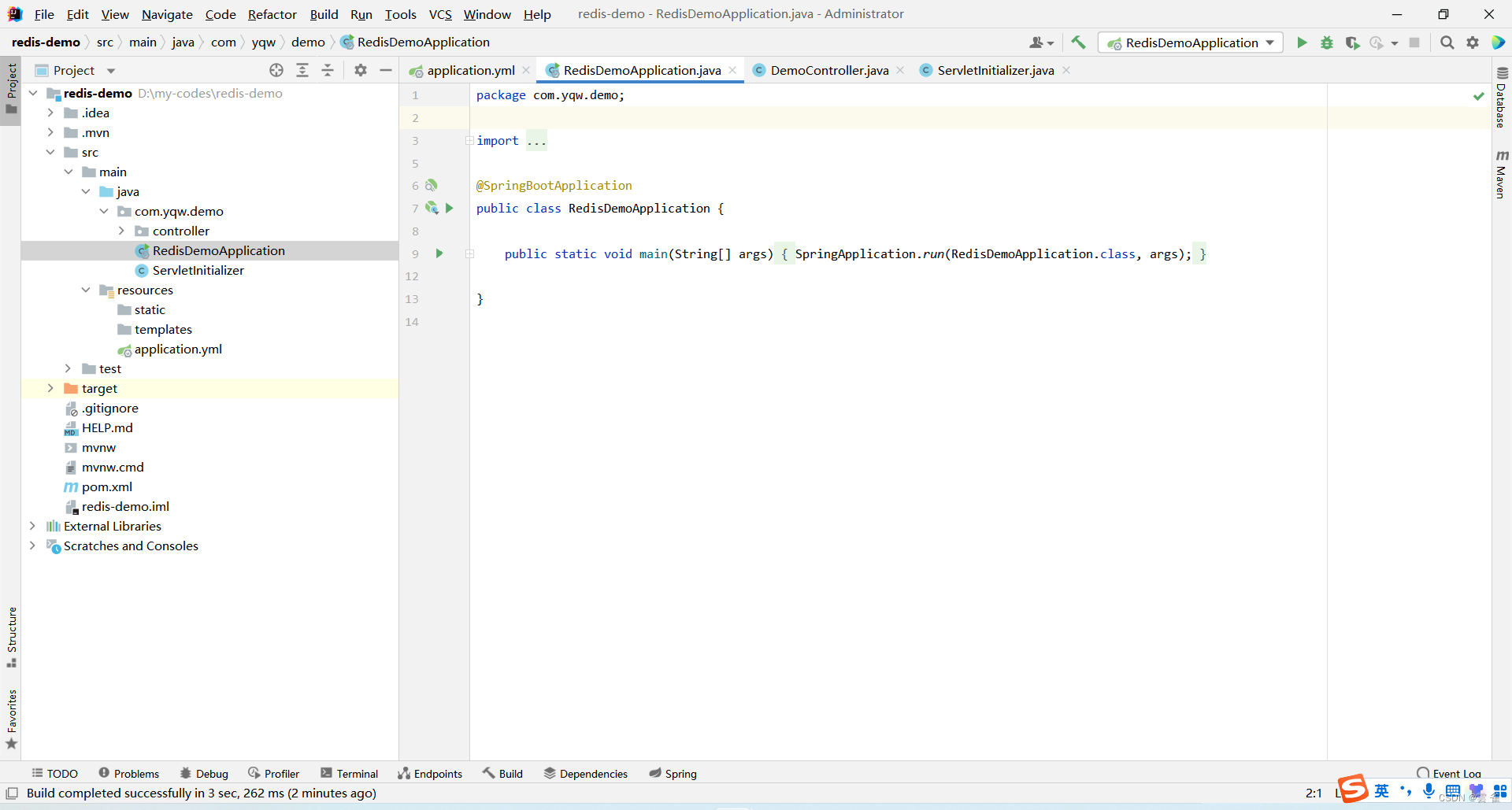
Task: Open the Terminal tool window
Action: click(x=350, y=774)
